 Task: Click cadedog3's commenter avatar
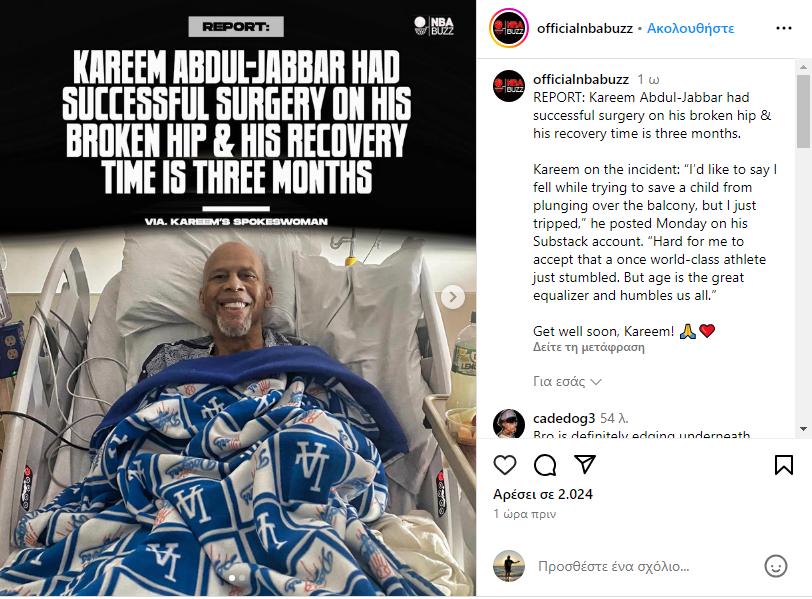[x=509, y=423]
